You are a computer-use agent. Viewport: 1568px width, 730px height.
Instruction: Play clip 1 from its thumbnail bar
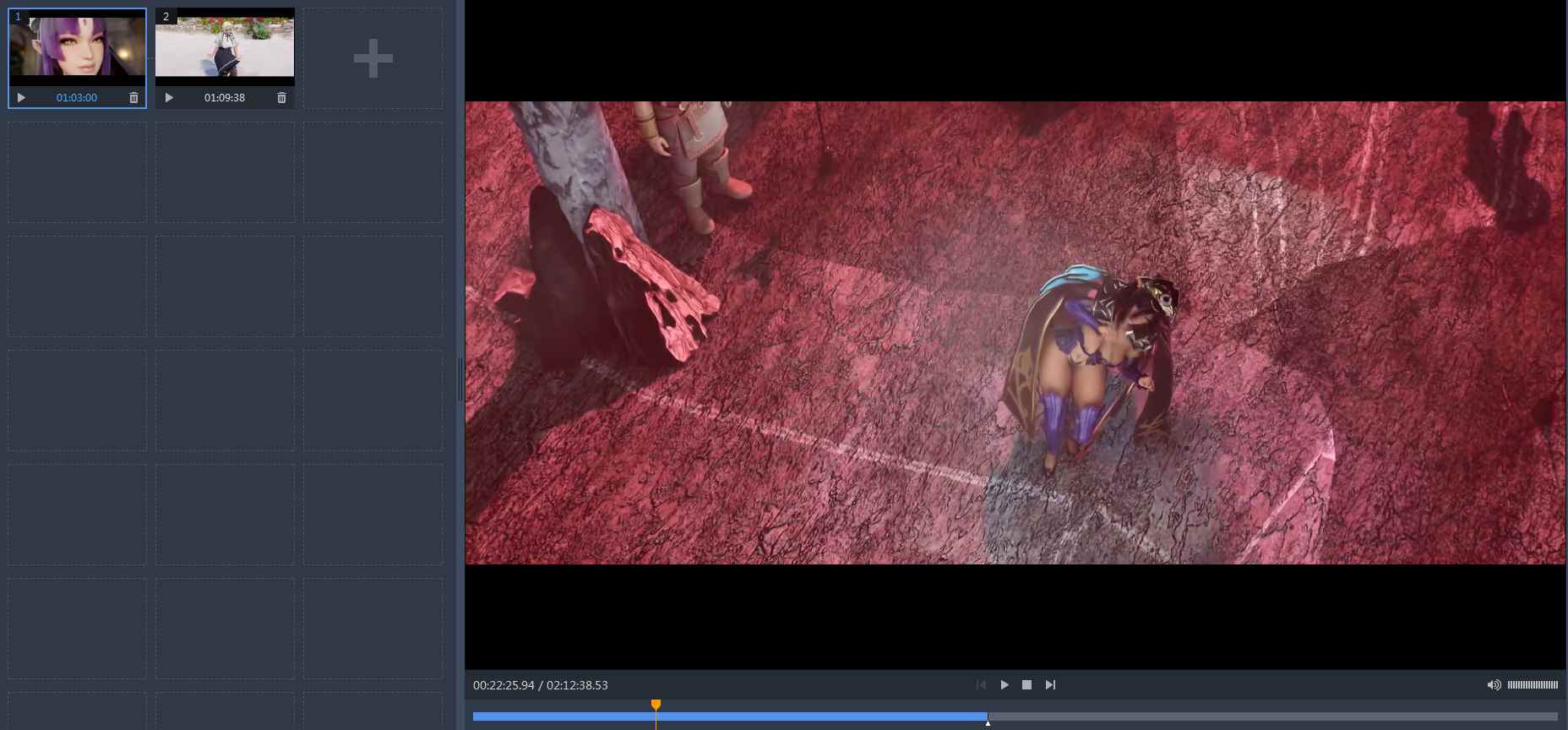coord(21,98)
